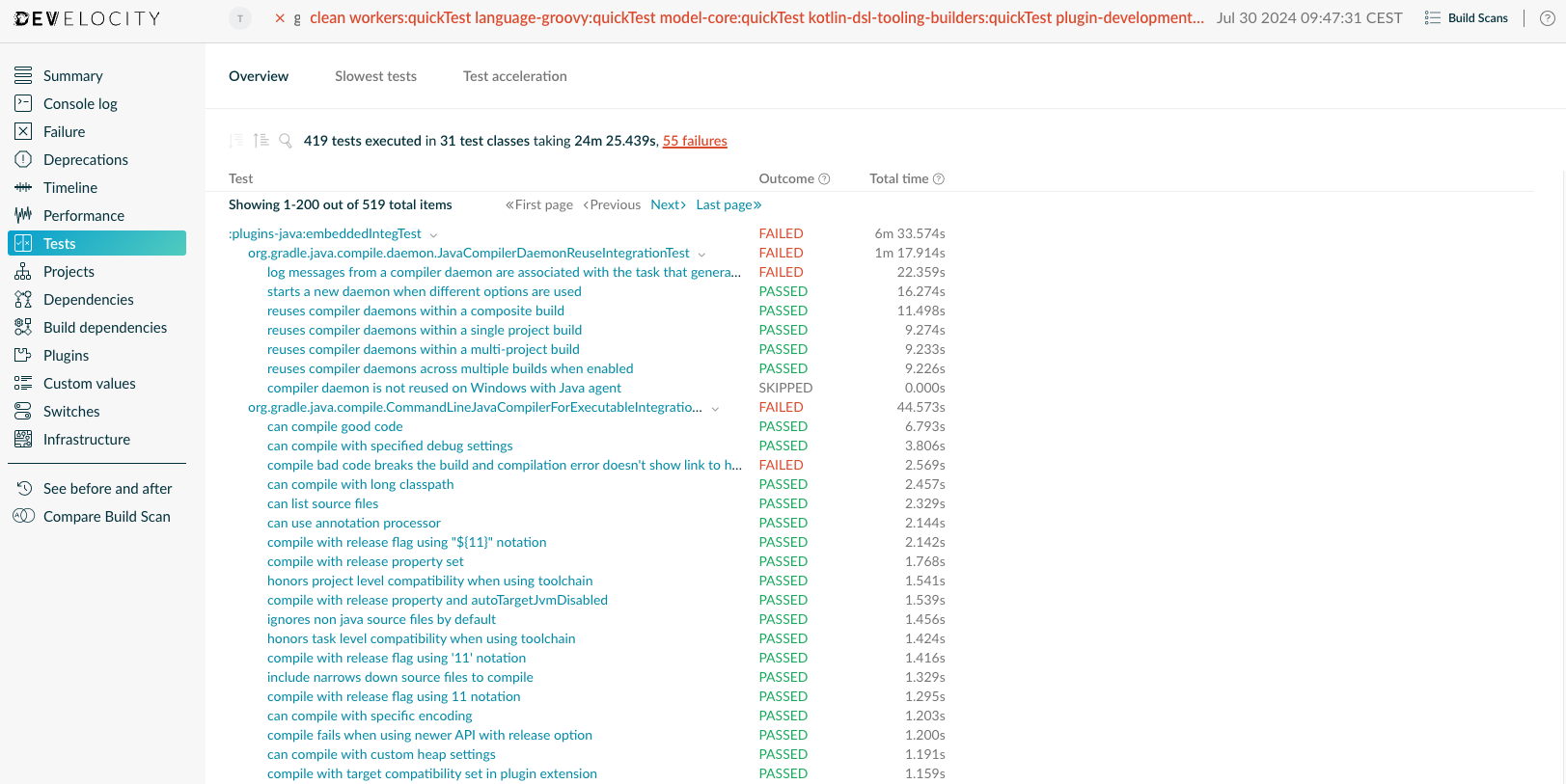1566x784 pixels.
Task: Collapse CommandLineJavaCompilerForExecutableIntegration class chevron
Action: (x=715, y=408)
